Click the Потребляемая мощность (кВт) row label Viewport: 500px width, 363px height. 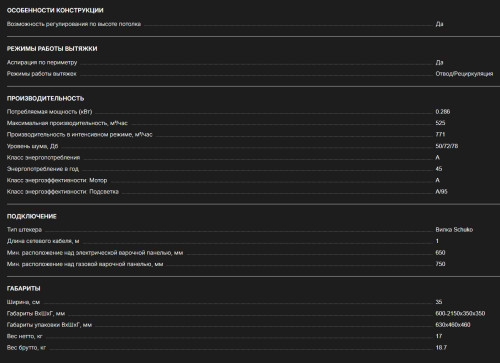[49, 112]
